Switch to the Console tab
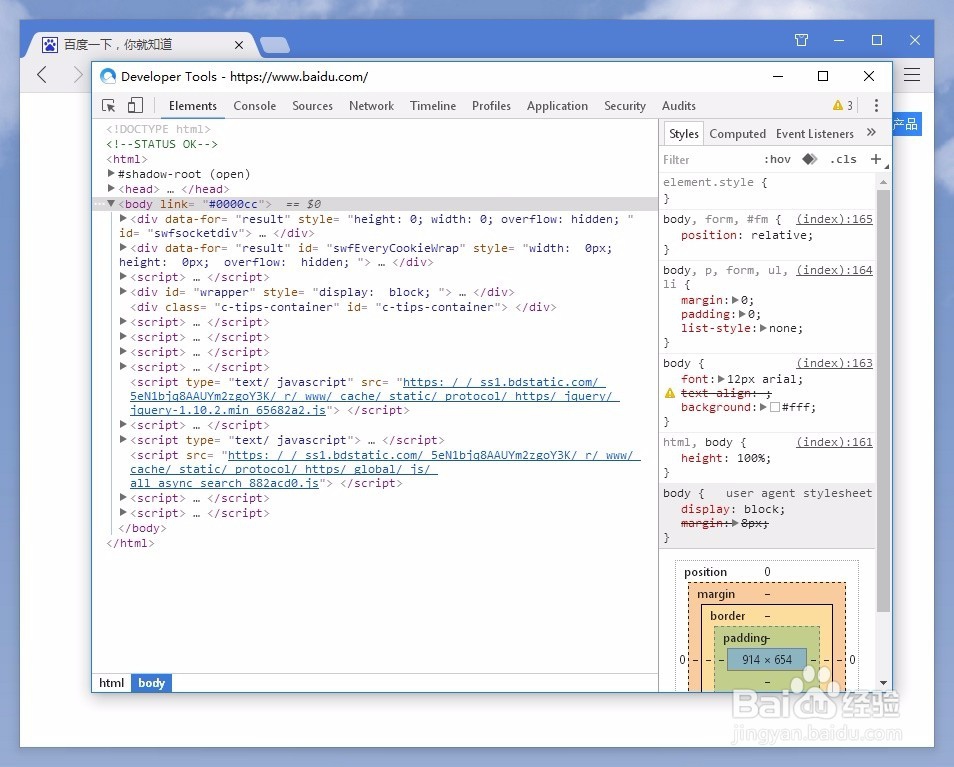This screenshot has height=767, width=954. click(254, 106)
